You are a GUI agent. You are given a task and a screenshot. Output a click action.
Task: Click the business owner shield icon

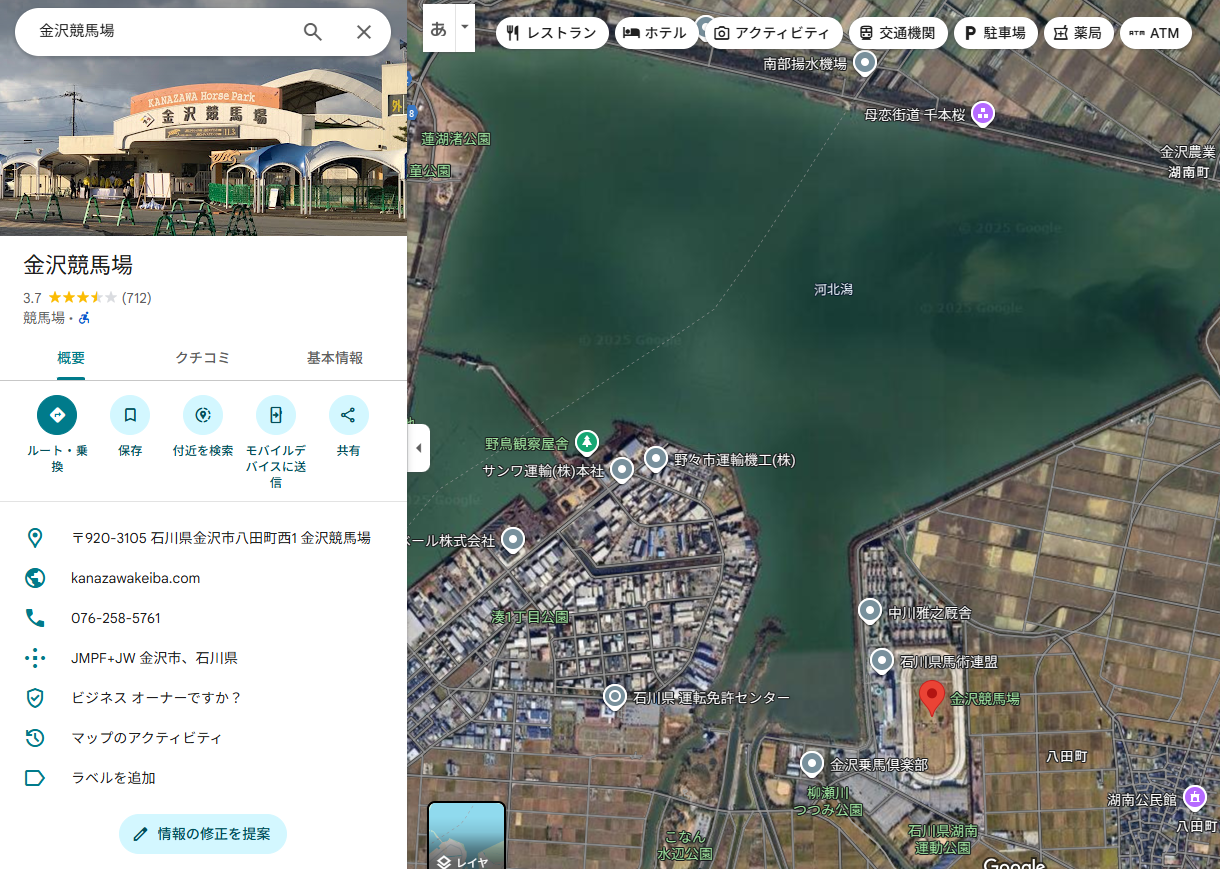tap(35, 698)
